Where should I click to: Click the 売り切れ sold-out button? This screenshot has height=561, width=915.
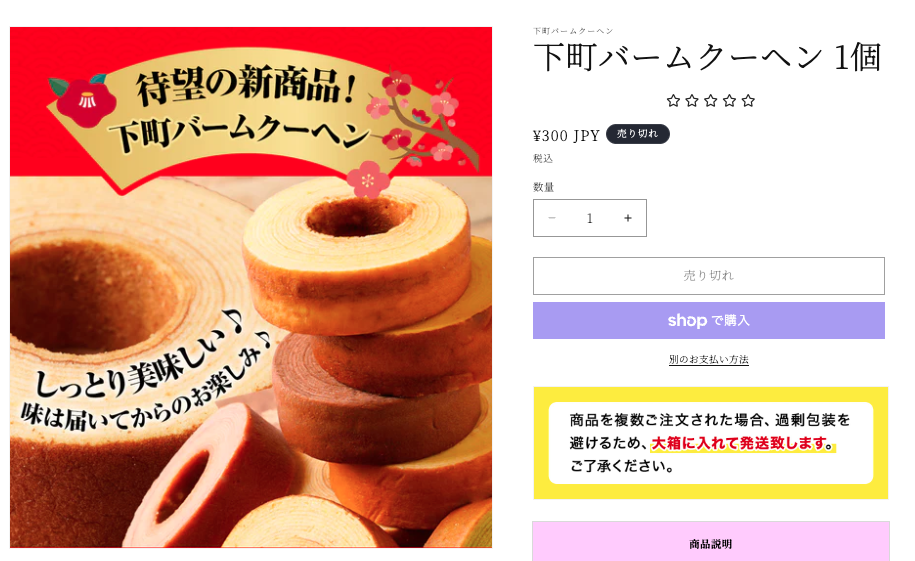[x=708, y=276]
